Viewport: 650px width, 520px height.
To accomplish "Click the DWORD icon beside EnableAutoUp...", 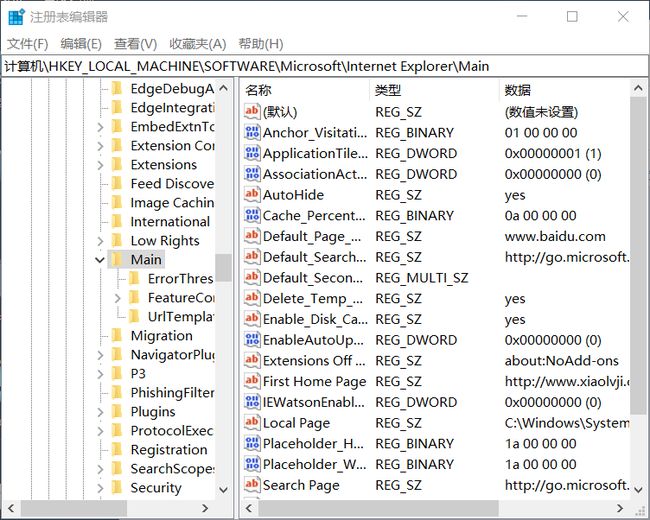I will pyautogui.click(x=252, y=339).
